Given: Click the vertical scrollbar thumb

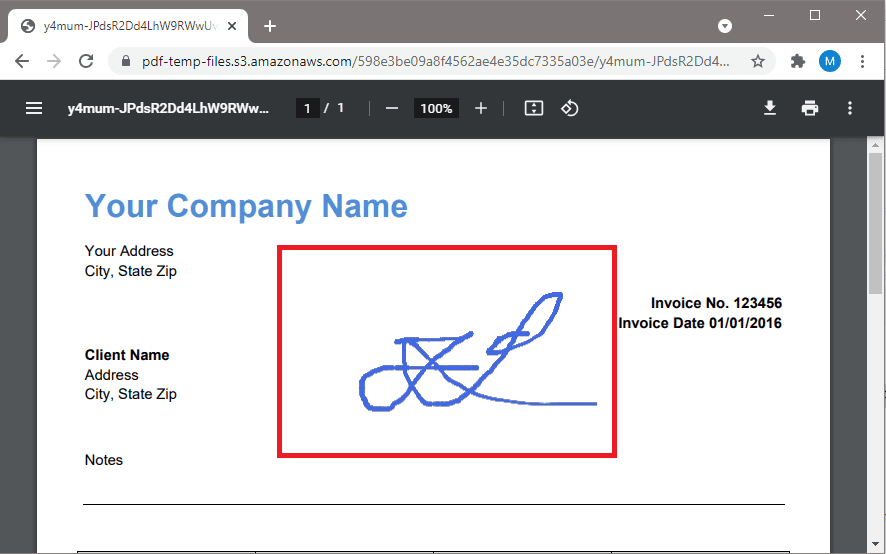Looking at the screenshot, I should point(875,270).
